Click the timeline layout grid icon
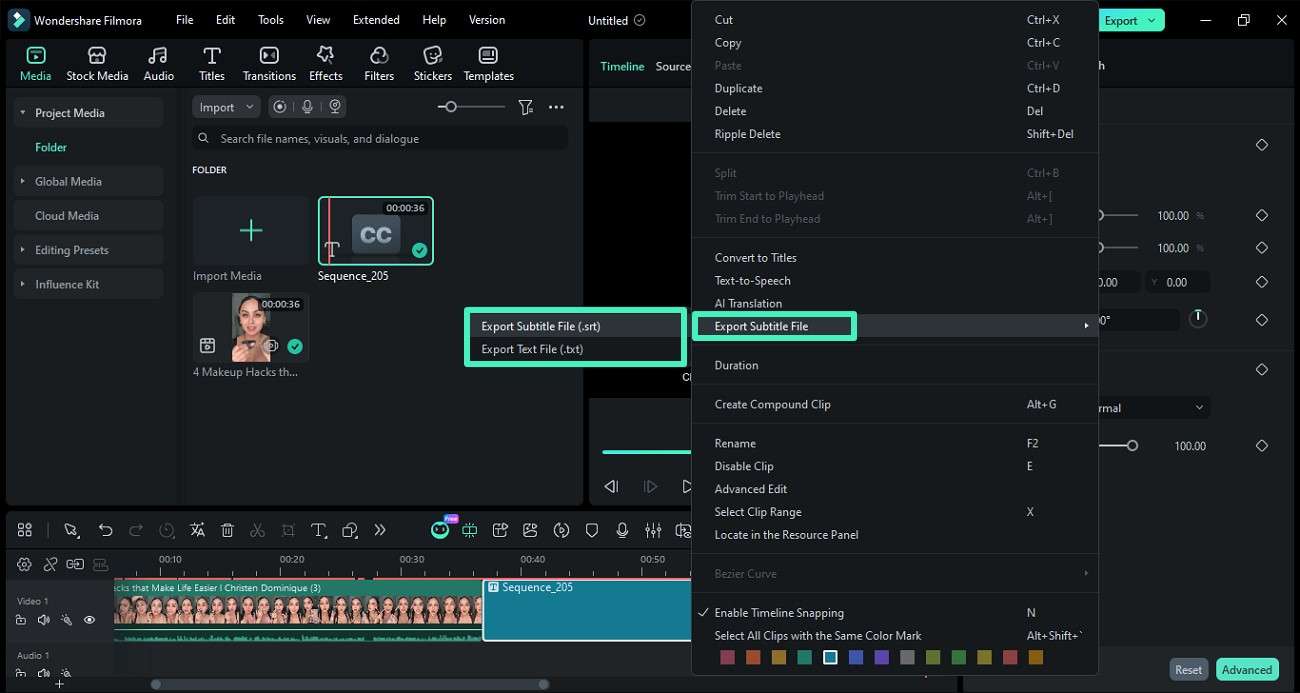The image size is (1300, 693). [x=25, y=530]
